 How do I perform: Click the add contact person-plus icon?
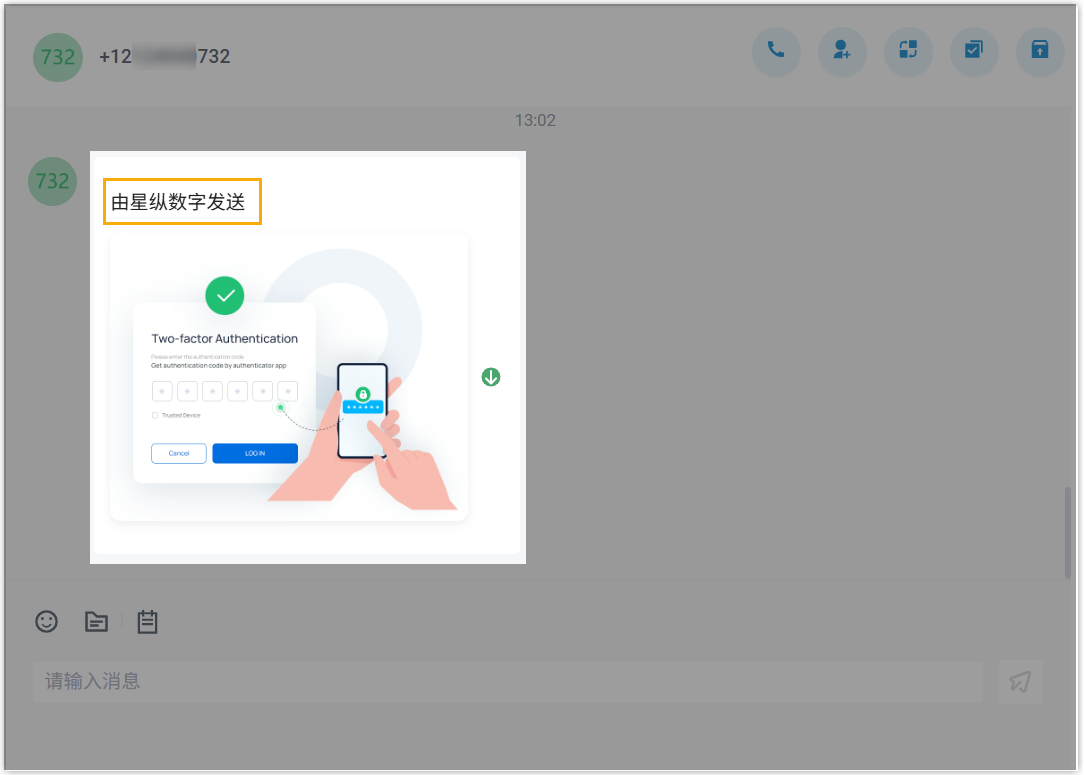[842, 51]
